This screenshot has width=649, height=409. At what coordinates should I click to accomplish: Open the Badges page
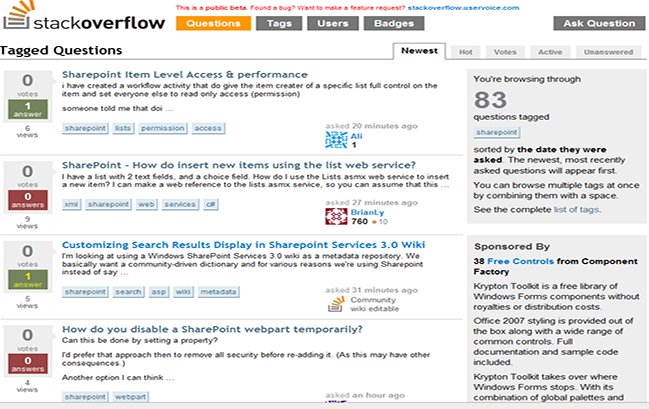click(x=394, y=23)
